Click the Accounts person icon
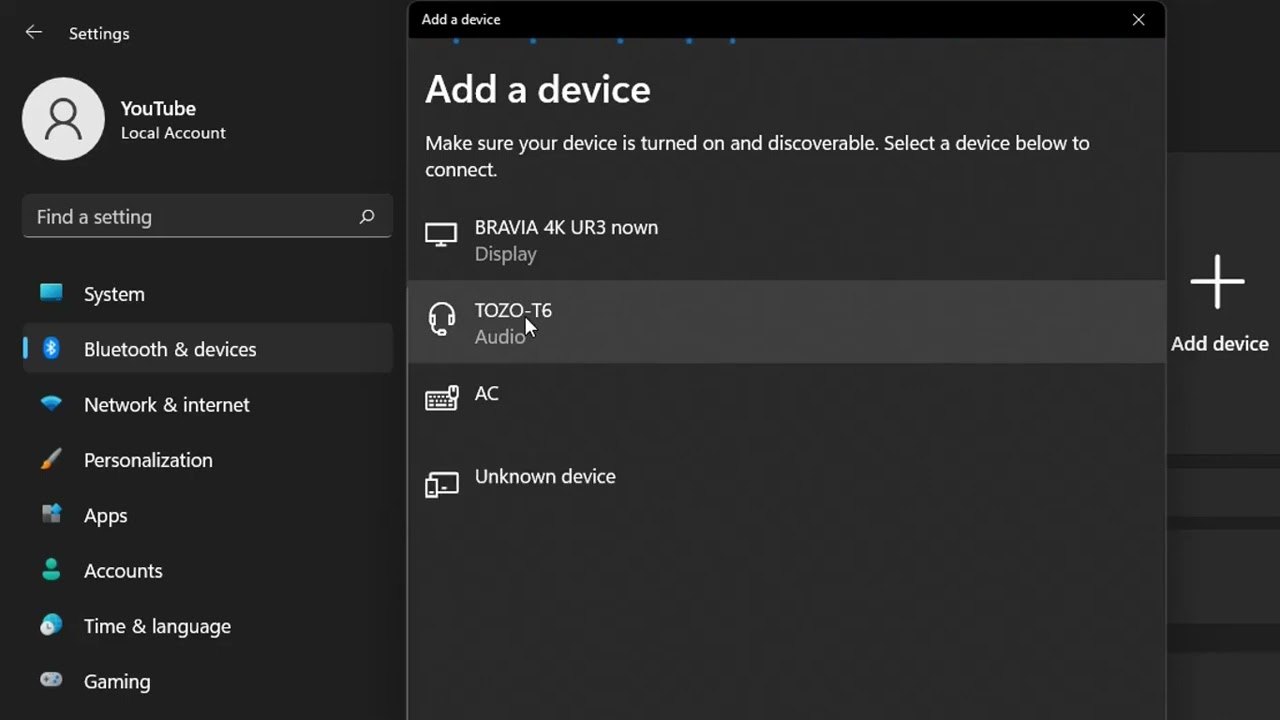 click(x=51, y=570)
